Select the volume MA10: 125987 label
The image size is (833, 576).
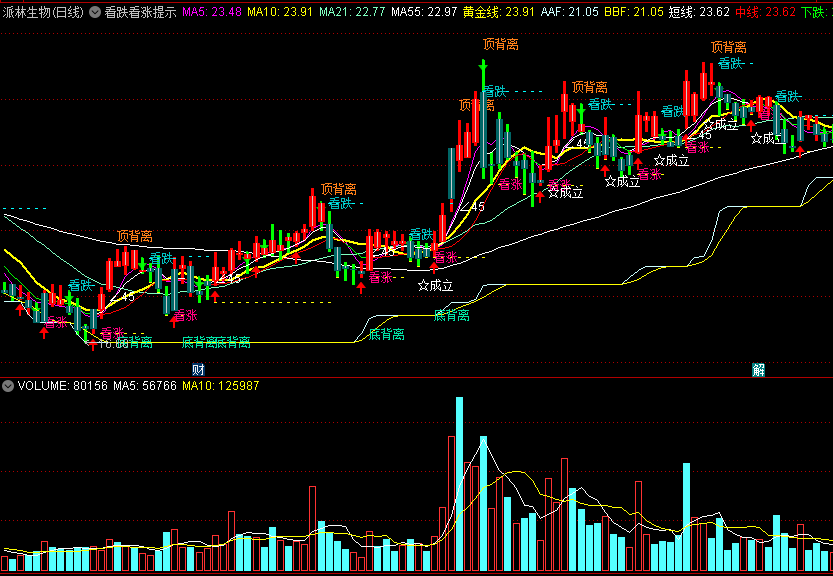220,386
